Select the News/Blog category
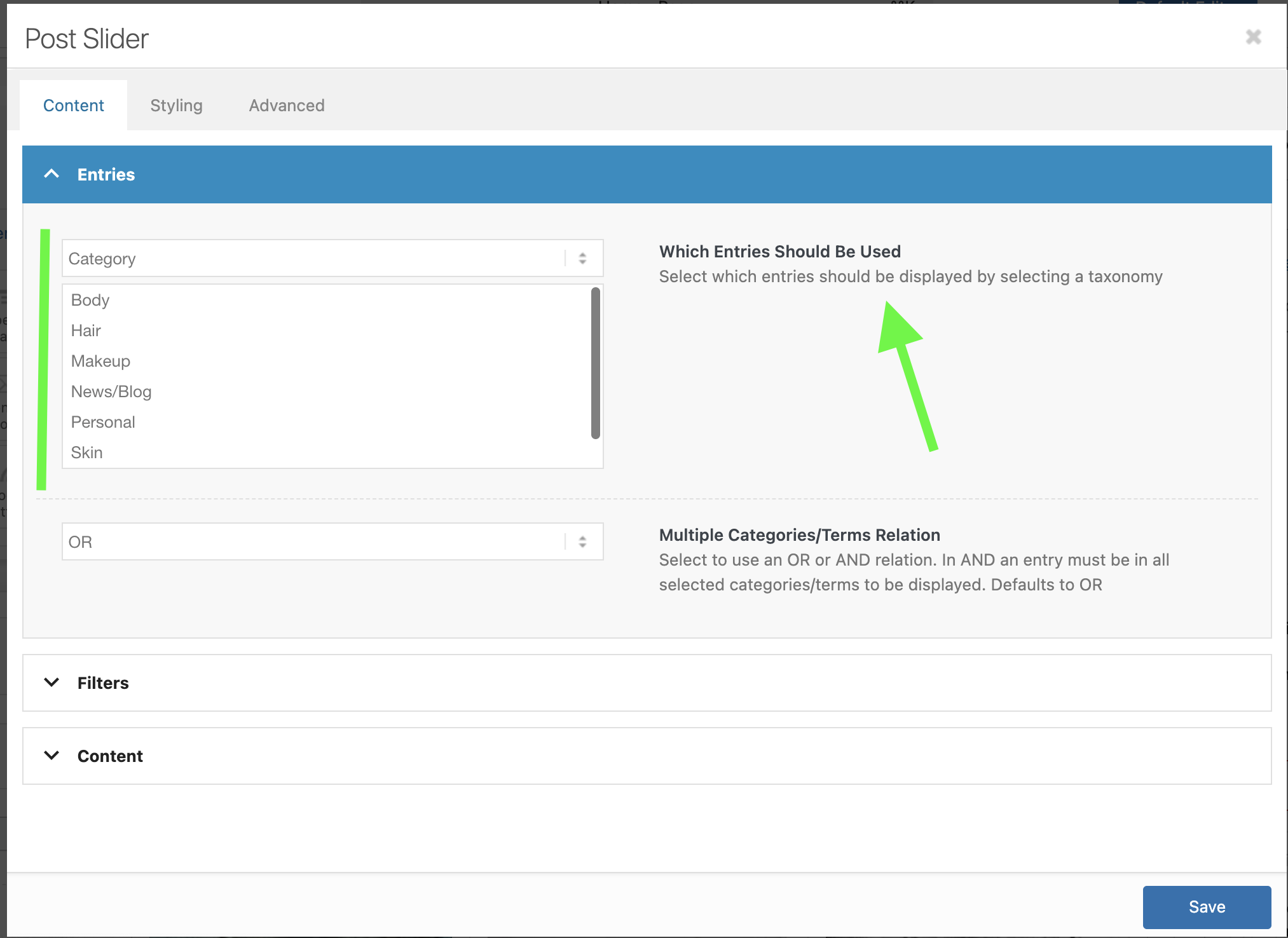Screen dimensions: 1288x938 (x=111, y=391)
